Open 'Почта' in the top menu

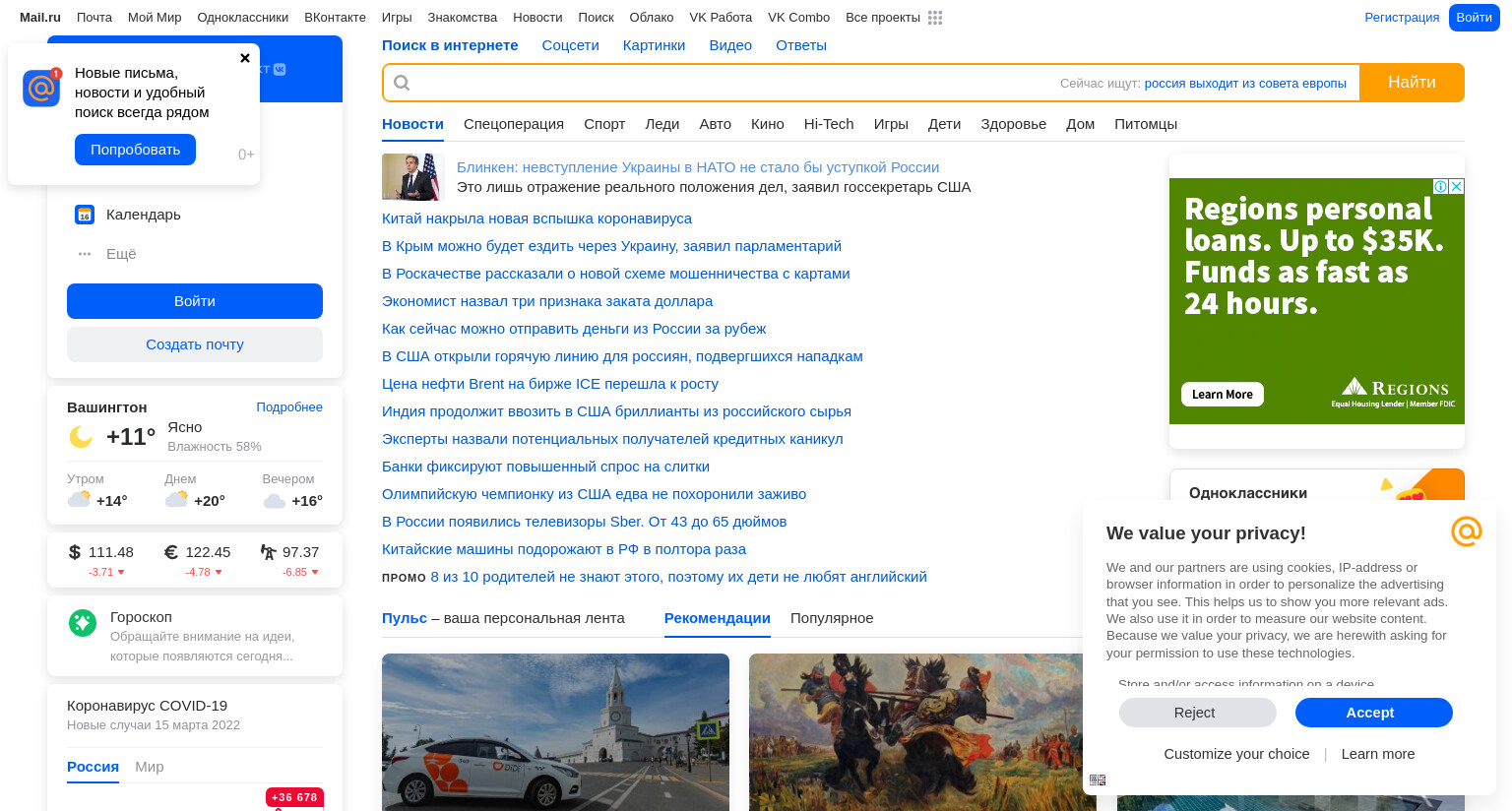pyautogui.click(x=94, y=18)
